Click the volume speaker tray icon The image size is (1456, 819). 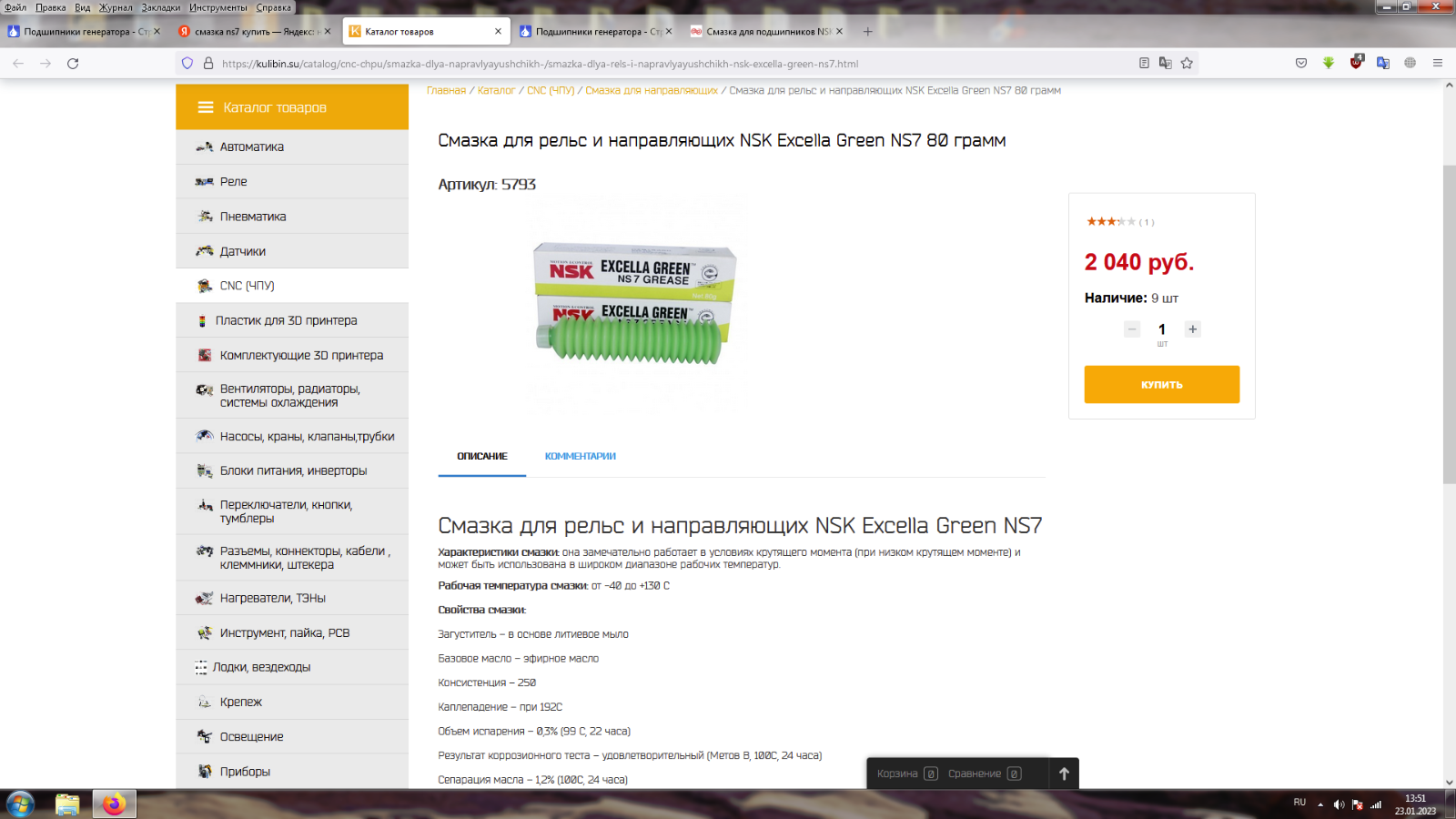pyautogui.click(x=1339, y=804)
